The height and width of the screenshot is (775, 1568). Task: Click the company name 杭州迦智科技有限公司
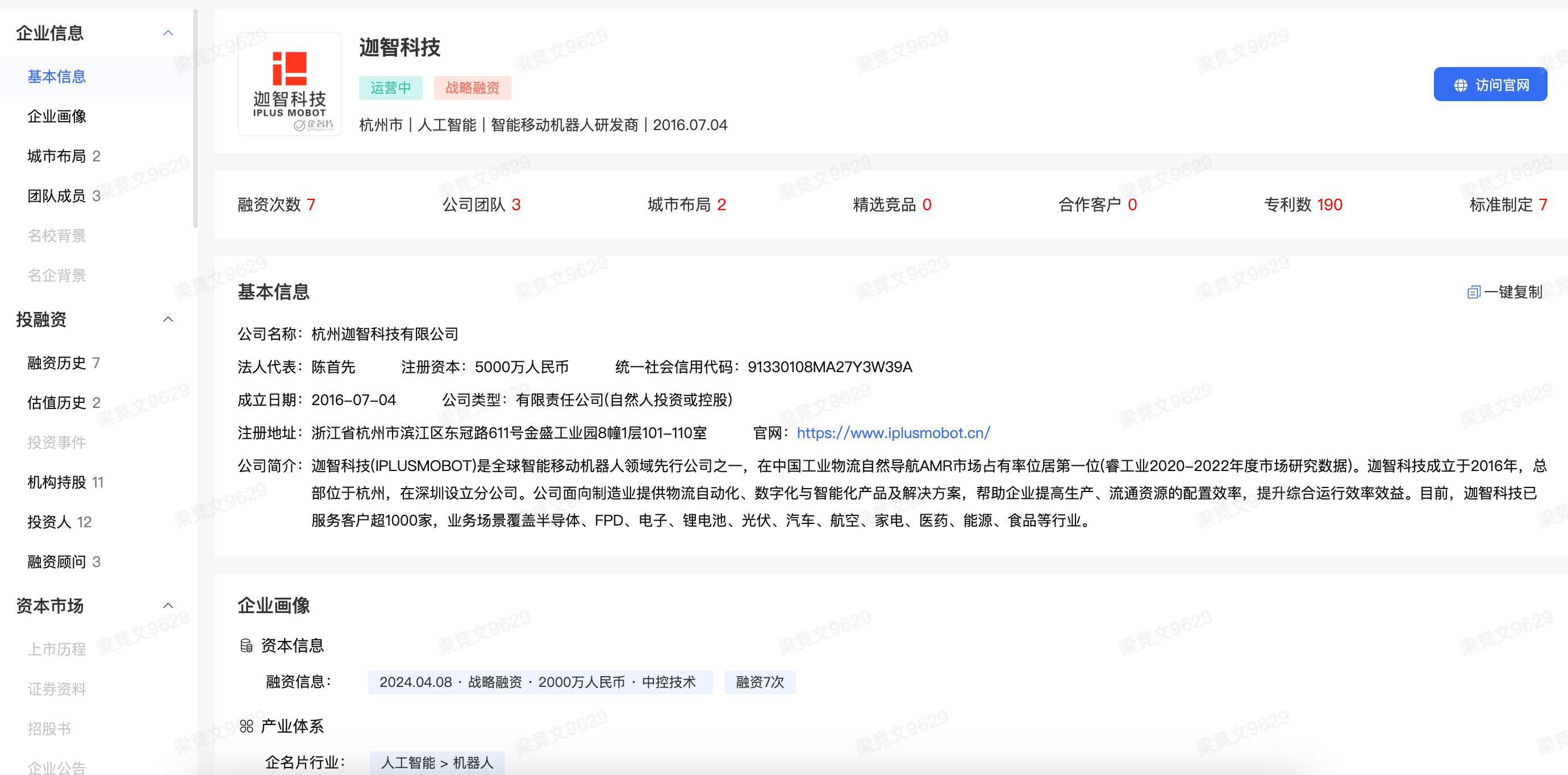click(x=385, y=334)
